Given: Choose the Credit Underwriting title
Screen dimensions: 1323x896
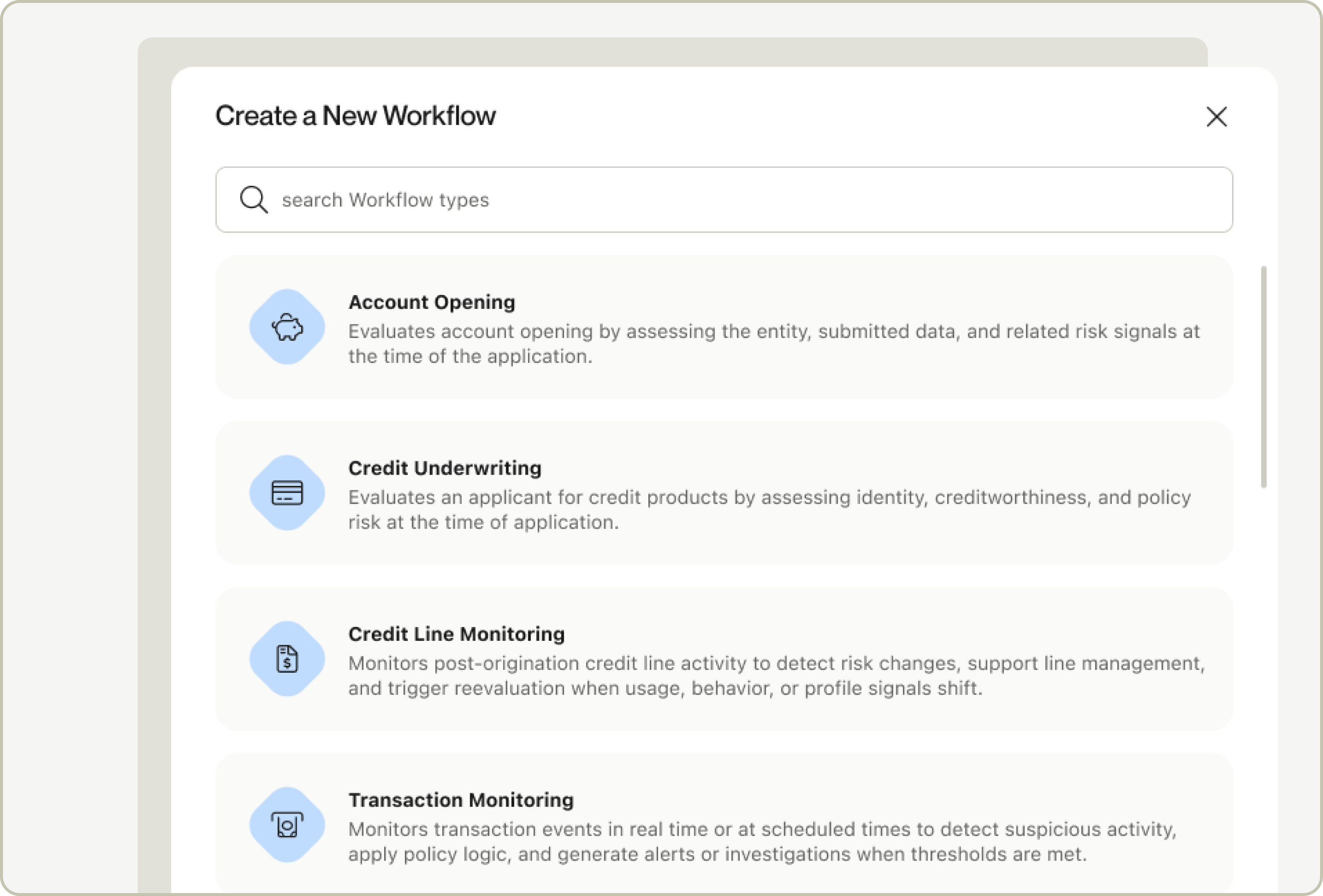Looking at the screenshot, I should pyautogui.click(x=445, y=468).
